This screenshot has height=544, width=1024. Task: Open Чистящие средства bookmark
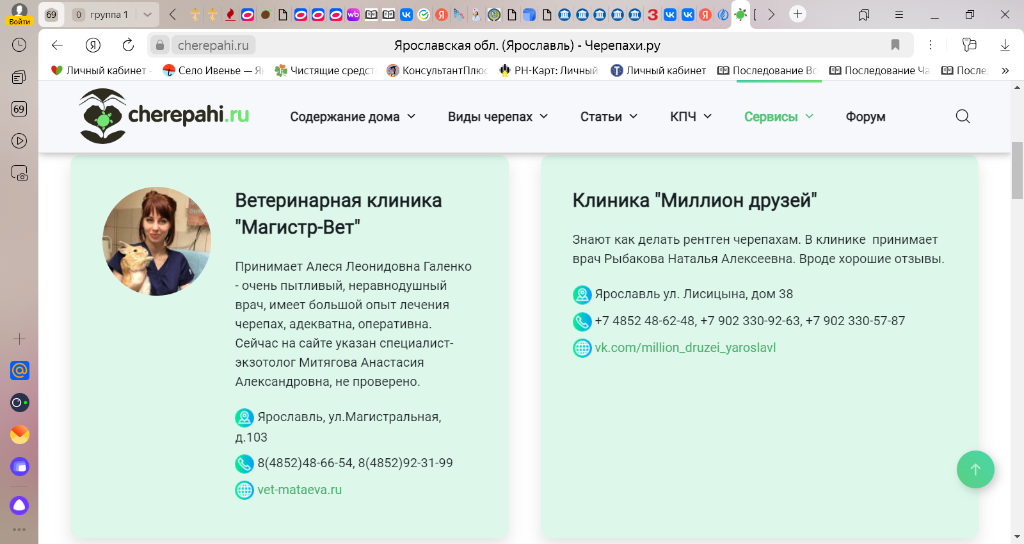(x=325, y=70)
